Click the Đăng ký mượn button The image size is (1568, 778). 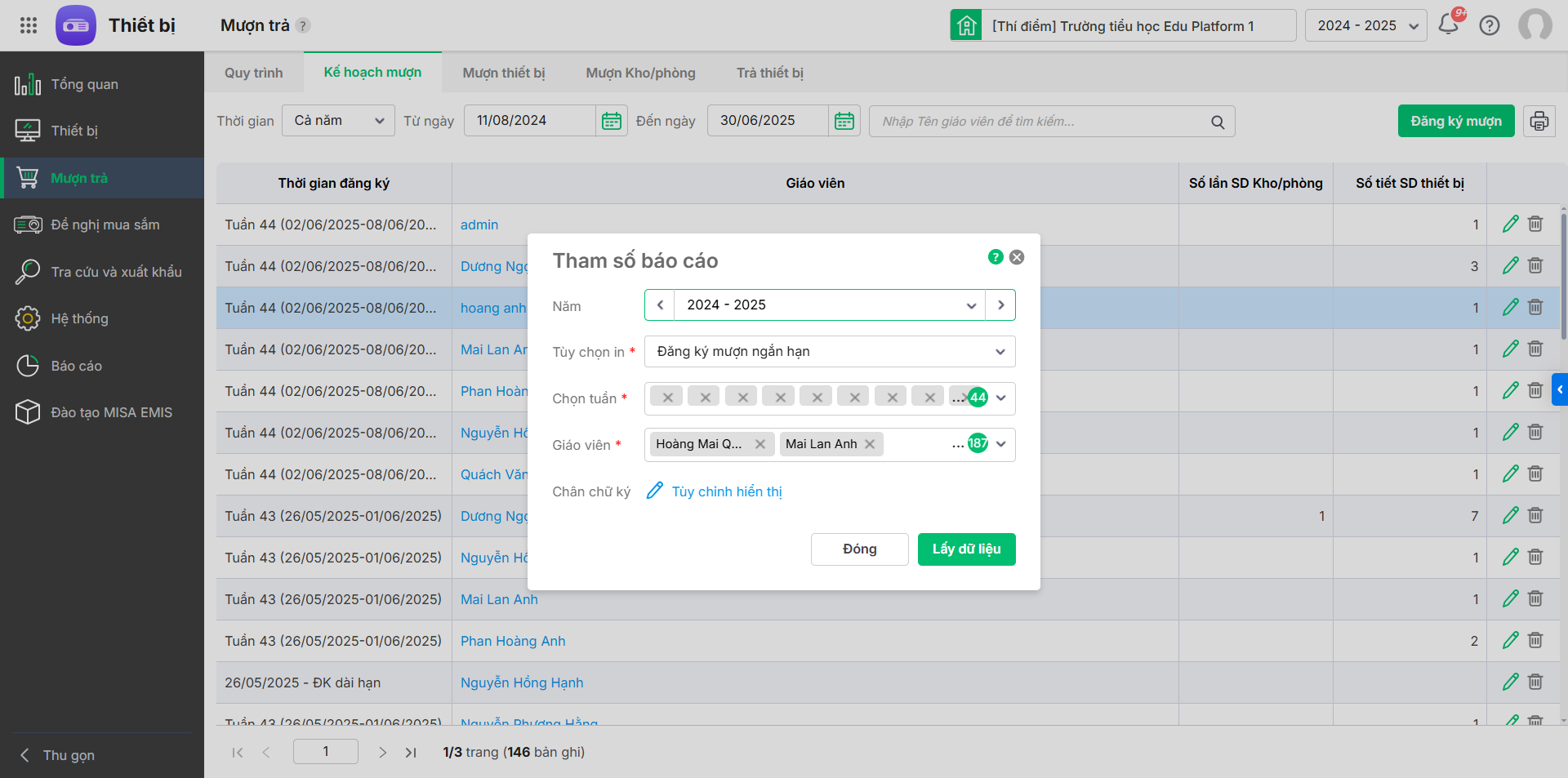pyautogui.click(x=1456, y=121)
